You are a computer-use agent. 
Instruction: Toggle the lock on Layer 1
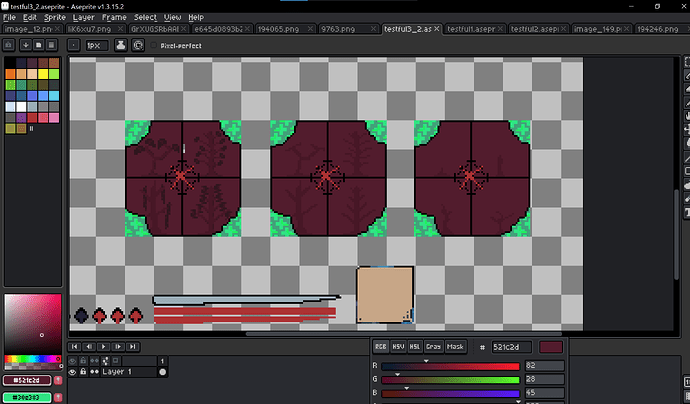click(x=83, y=372)
